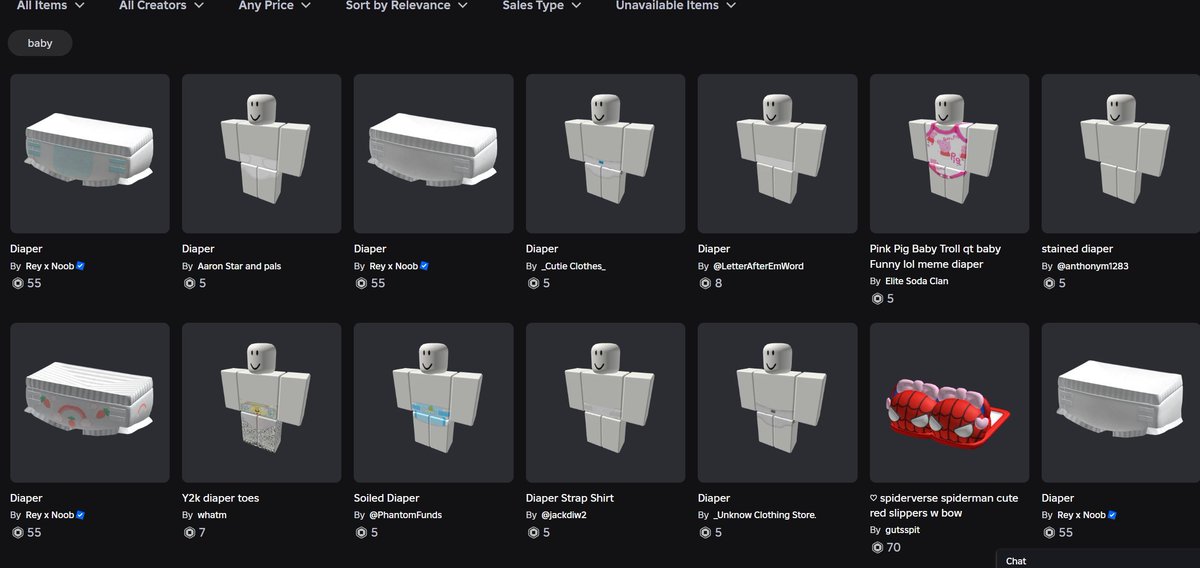Image resolution: width=1200 pixels, height=568 pixels.
Task: Click Robux icon under @anthonym1283
Action: pos(1048,283)
